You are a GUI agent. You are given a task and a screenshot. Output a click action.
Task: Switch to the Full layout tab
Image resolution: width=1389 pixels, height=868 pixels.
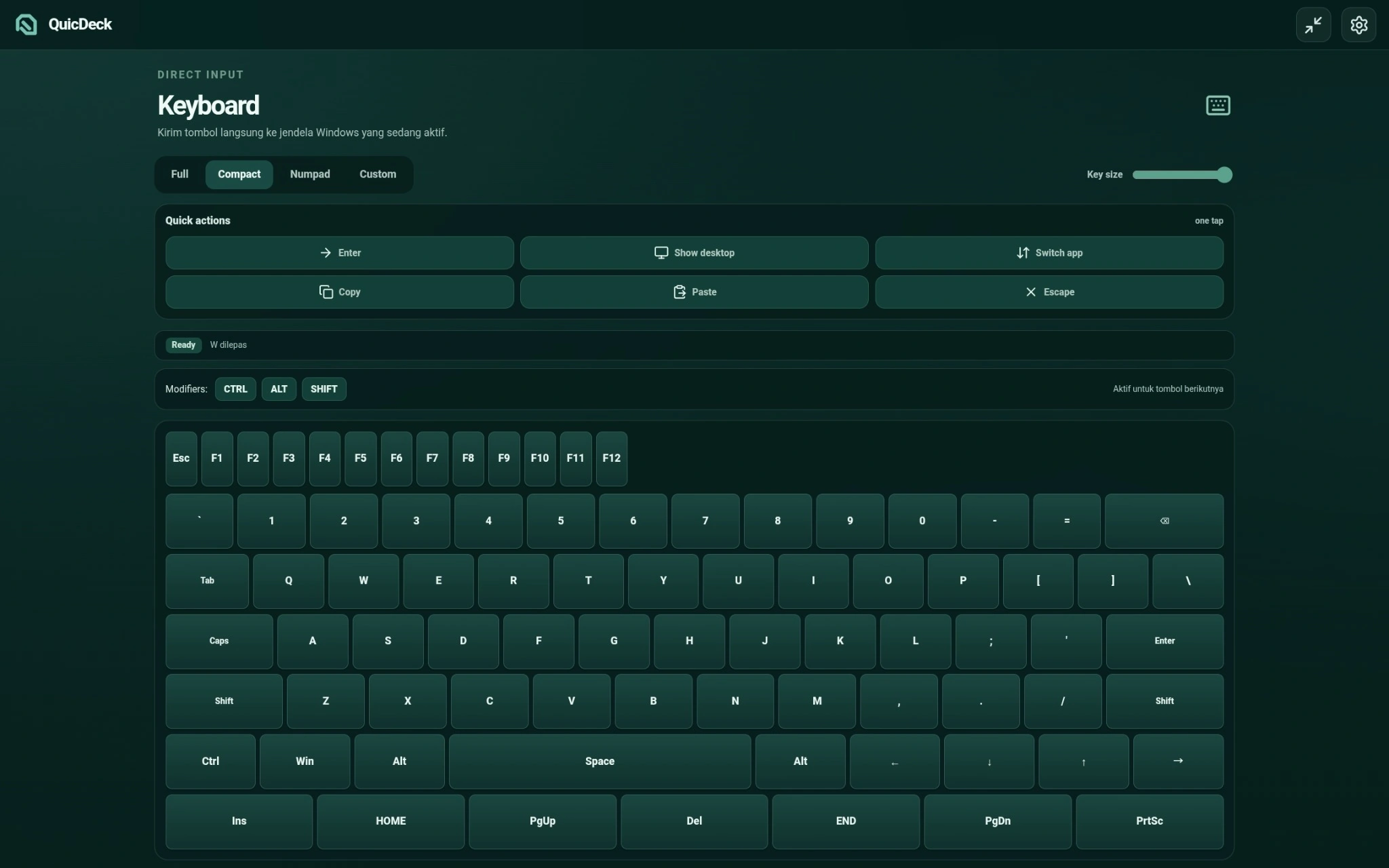[x=180, y=174]
